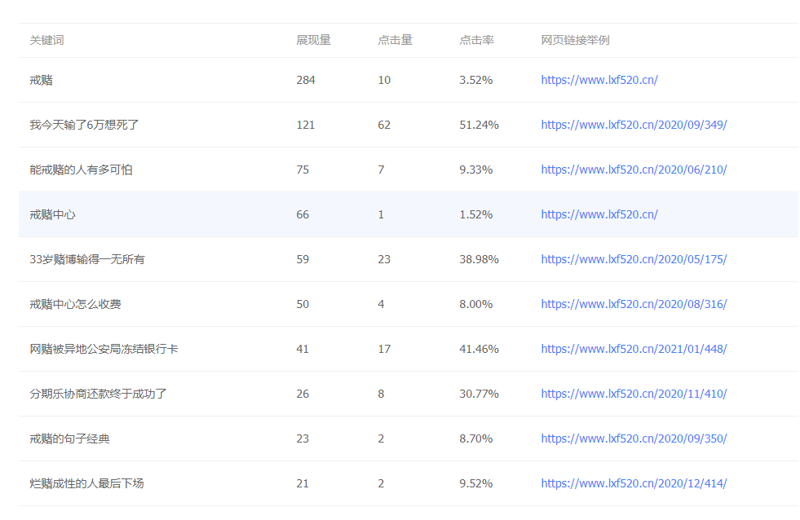Select the highlighted 戒赌中心 keyword

point(55,214)
